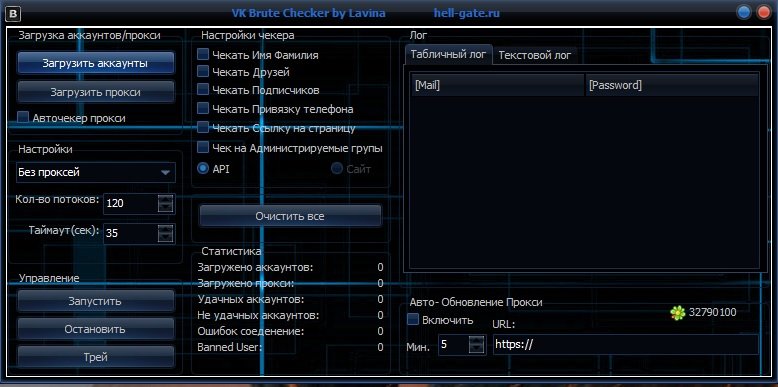Image resolution: width=778 pixels, height=387 pixels.
Task: Choose the Сайт radio option
Action: pos(336,169)
